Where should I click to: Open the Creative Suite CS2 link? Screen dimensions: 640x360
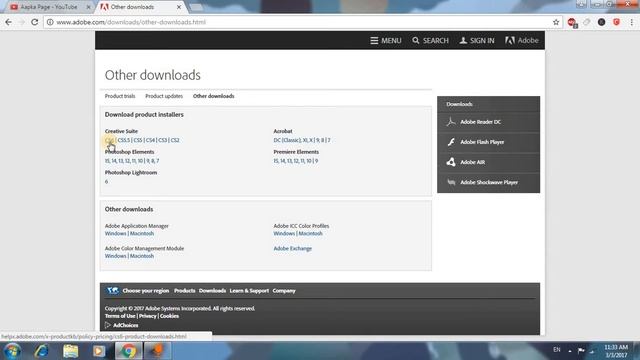pos(175,140)
